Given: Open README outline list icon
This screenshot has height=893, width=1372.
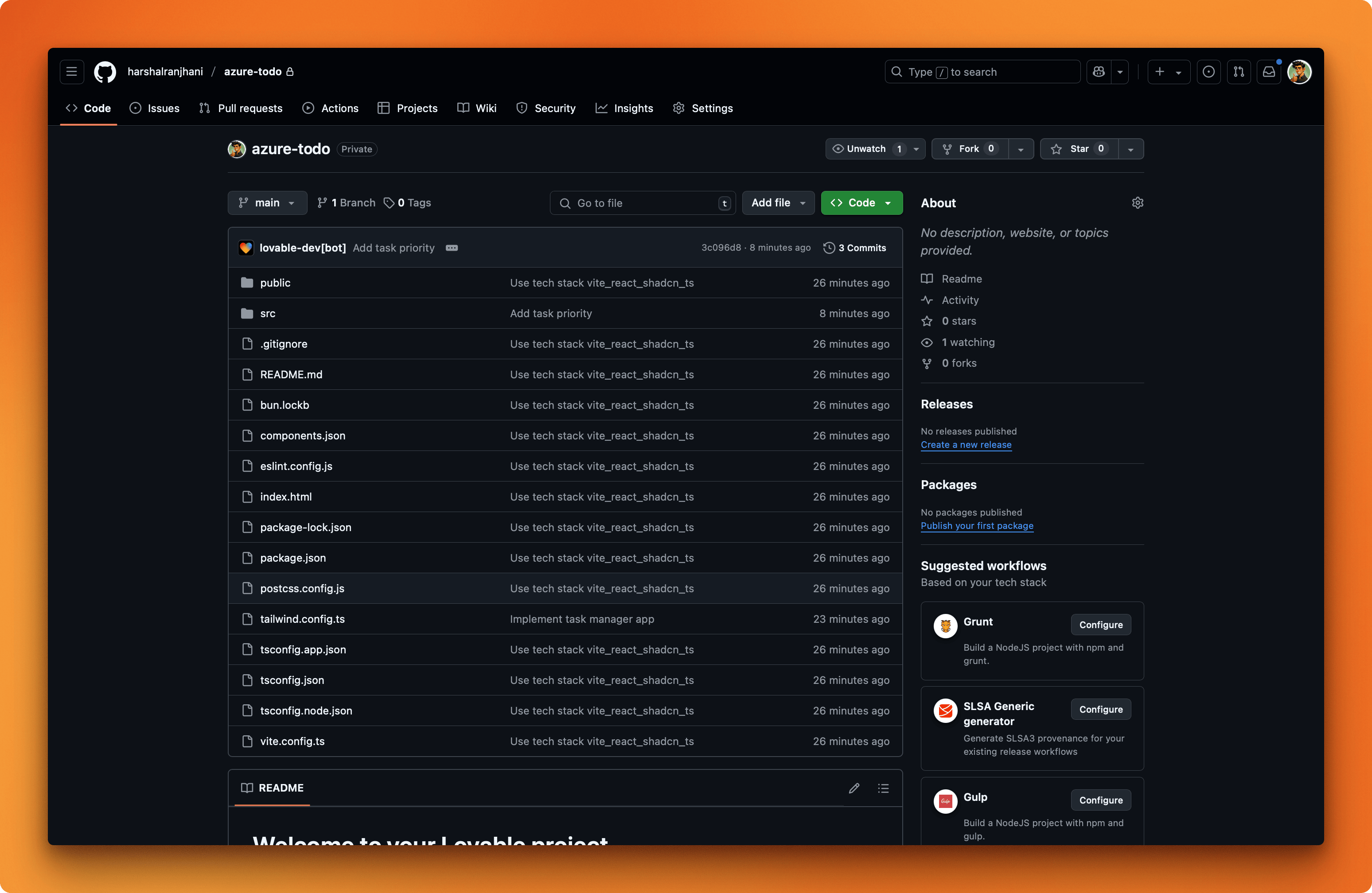Looking at the screenshot, I should tap(883, 788).
